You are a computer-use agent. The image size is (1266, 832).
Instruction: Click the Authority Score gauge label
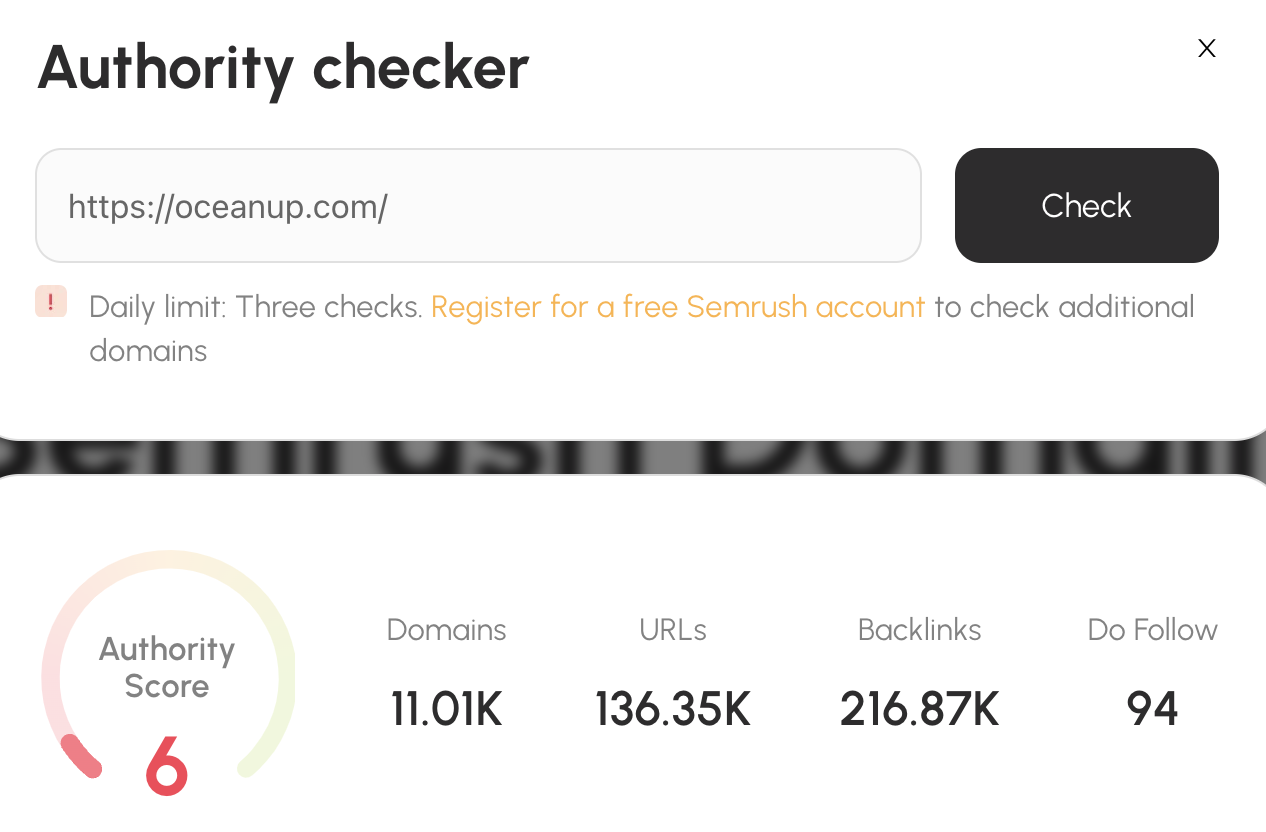tap(167, 667)
